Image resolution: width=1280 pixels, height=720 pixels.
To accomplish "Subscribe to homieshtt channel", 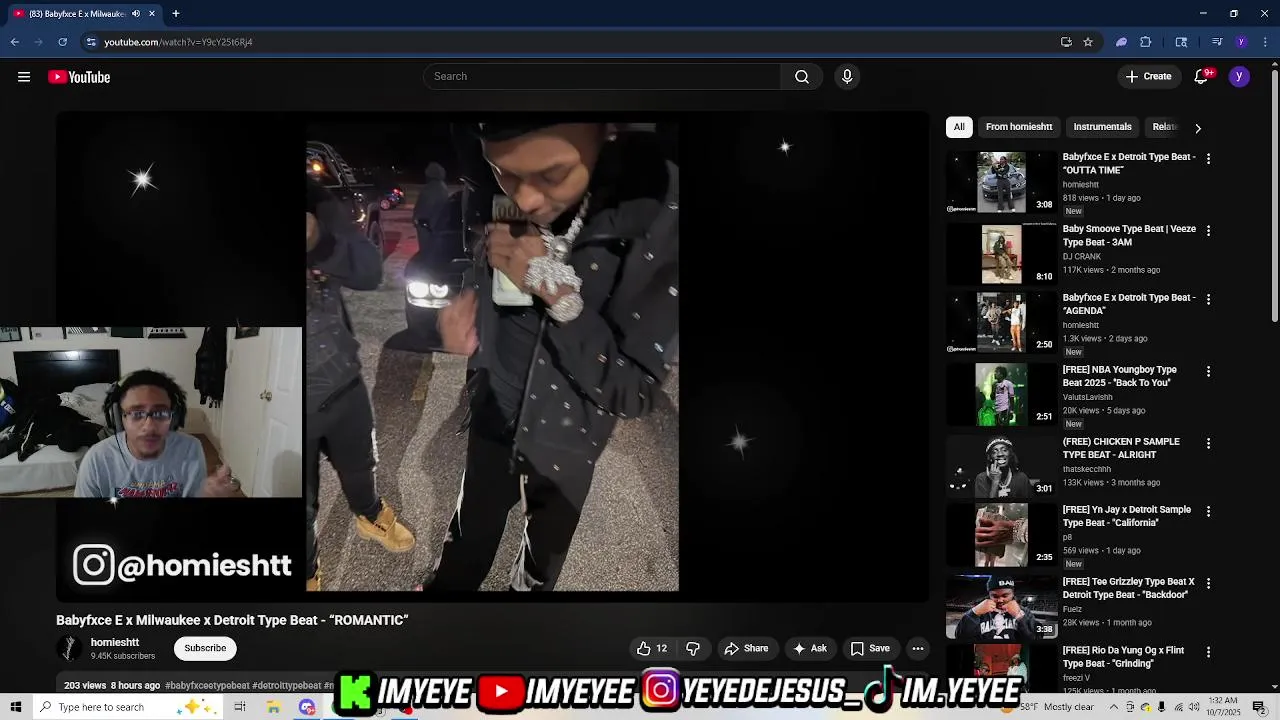I will point(205,648).
